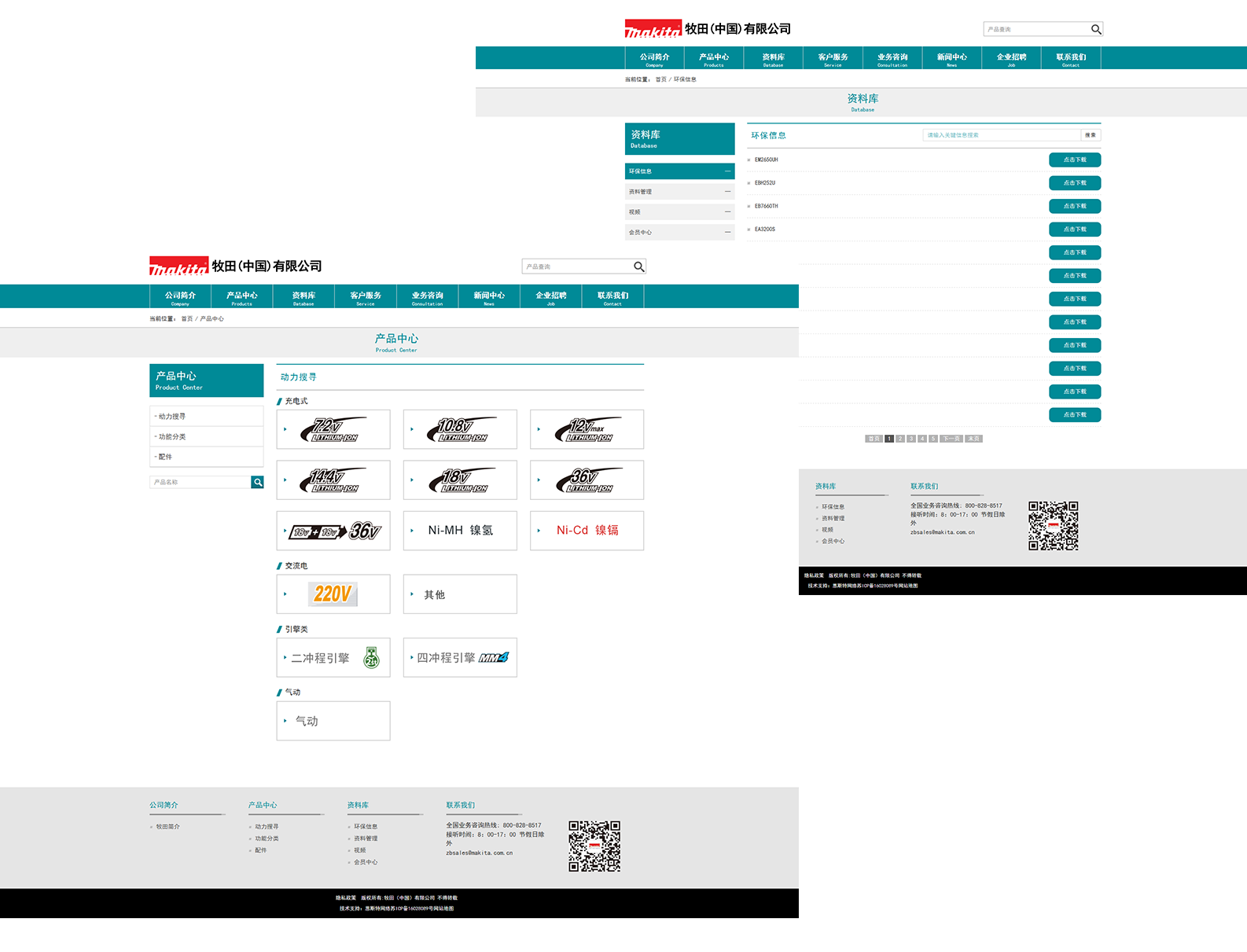The height and width of the screenshot is (952, 1247).
Task: Expand the 视频 section in database sidebar
Action: pyautogui.click(x=727, y=212)
